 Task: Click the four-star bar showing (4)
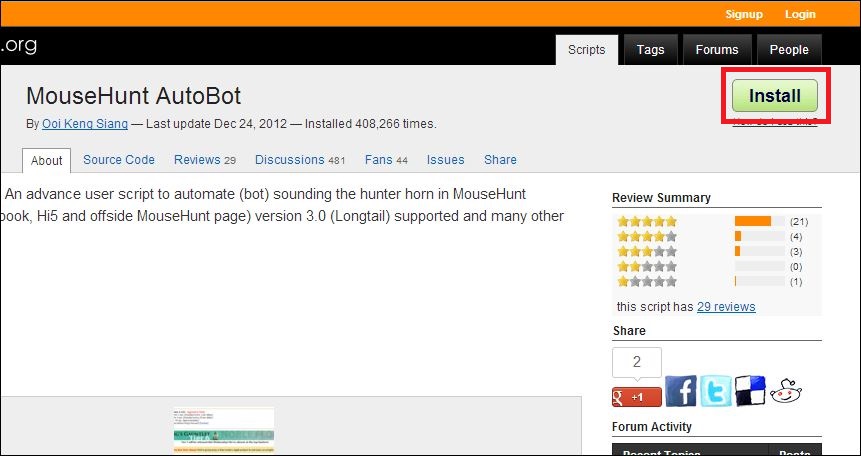coord(759,237)
